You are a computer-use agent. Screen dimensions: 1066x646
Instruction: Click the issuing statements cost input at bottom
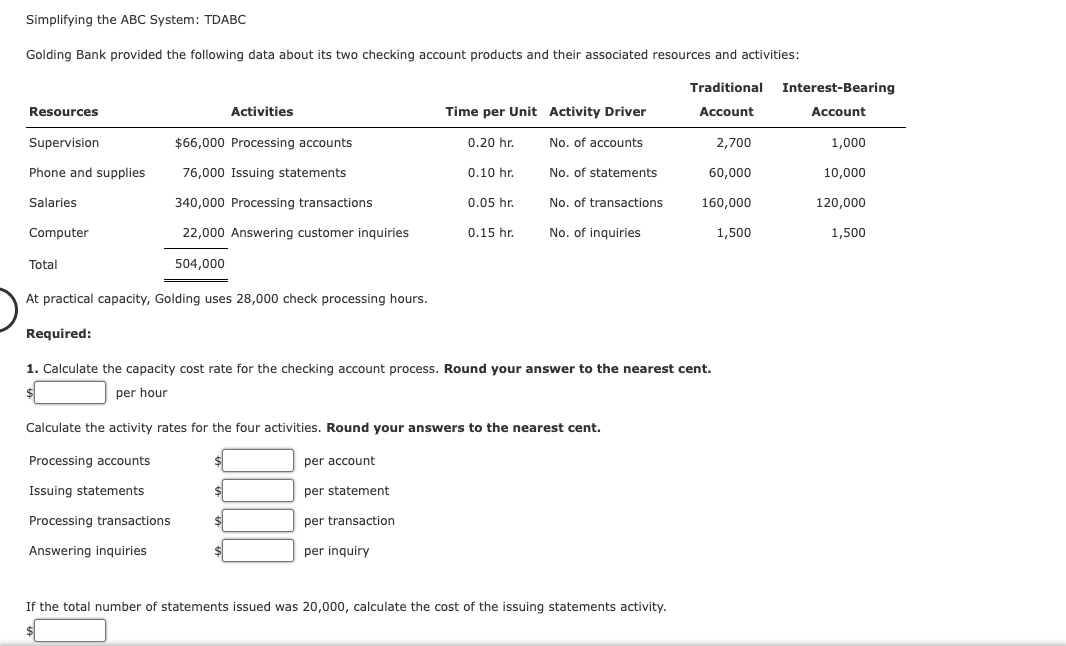[x=69, y=630]
